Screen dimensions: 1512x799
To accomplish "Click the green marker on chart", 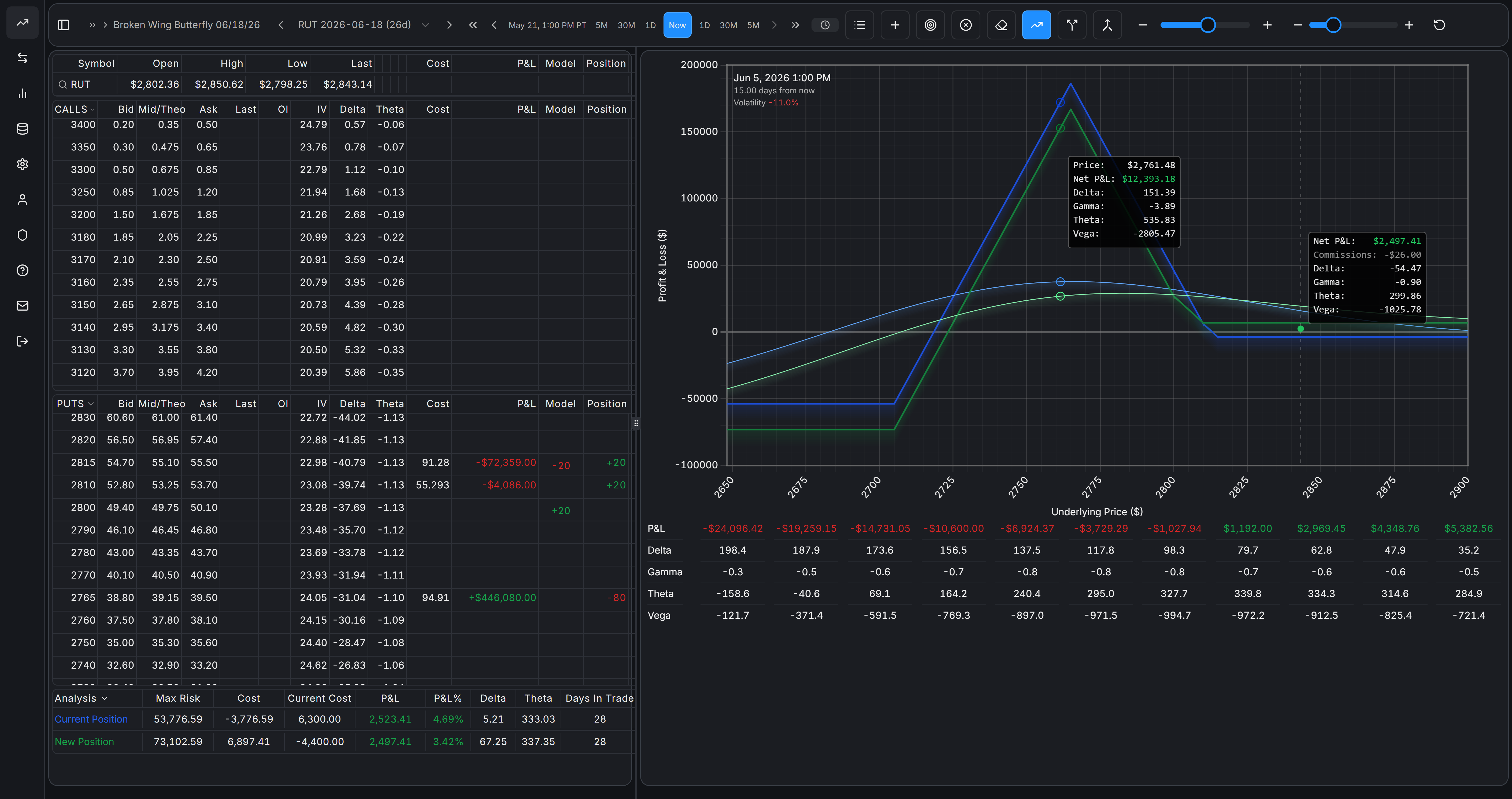I will [x=1300, y=329].
